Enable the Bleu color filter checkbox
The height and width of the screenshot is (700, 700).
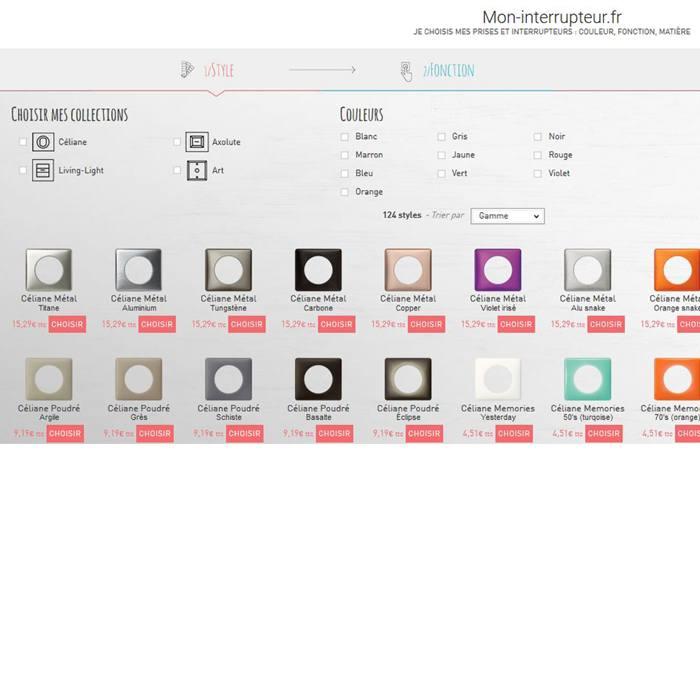[x=344, y=173]
